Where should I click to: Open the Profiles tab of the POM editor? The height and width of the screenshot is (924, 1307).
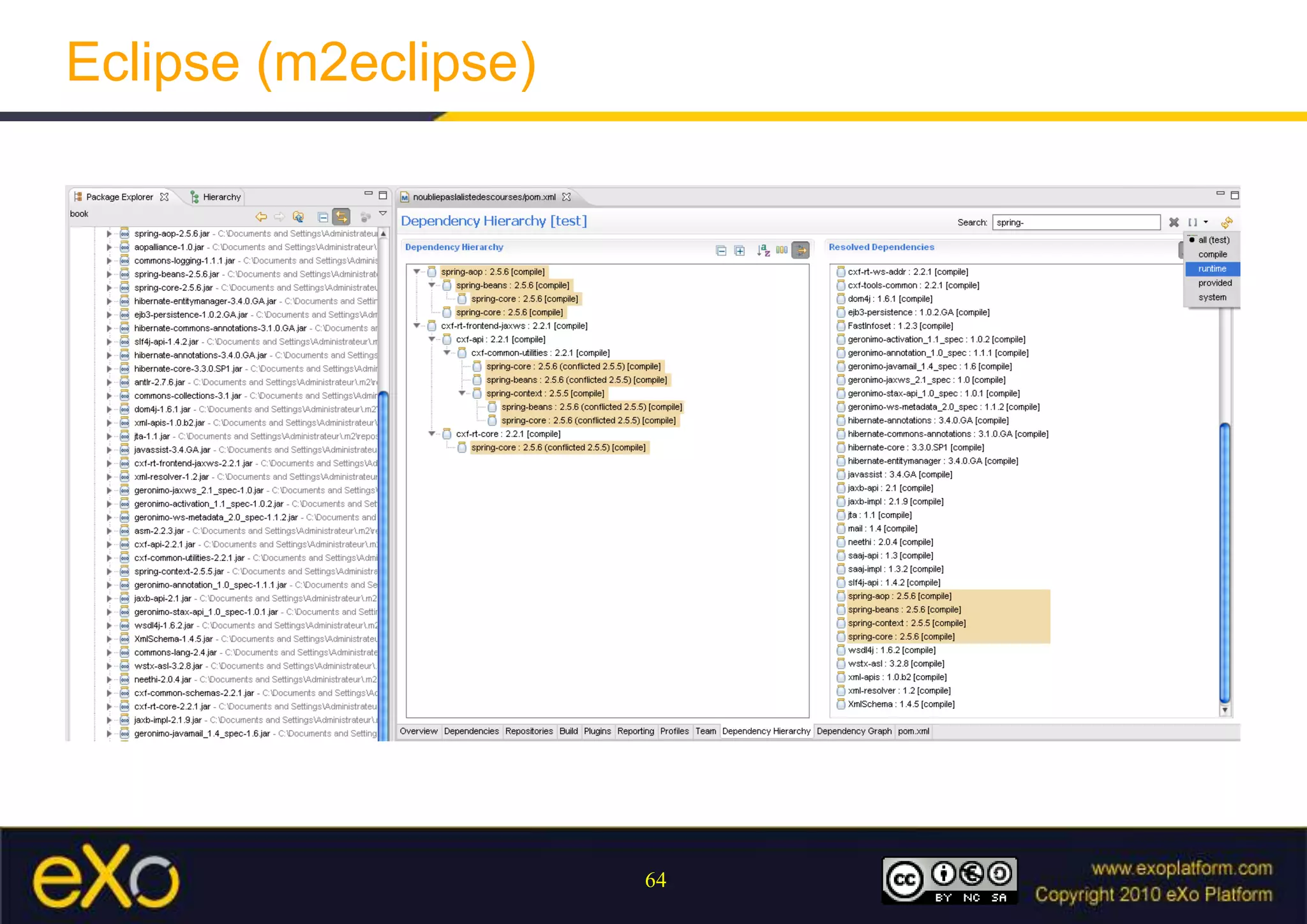675,731
